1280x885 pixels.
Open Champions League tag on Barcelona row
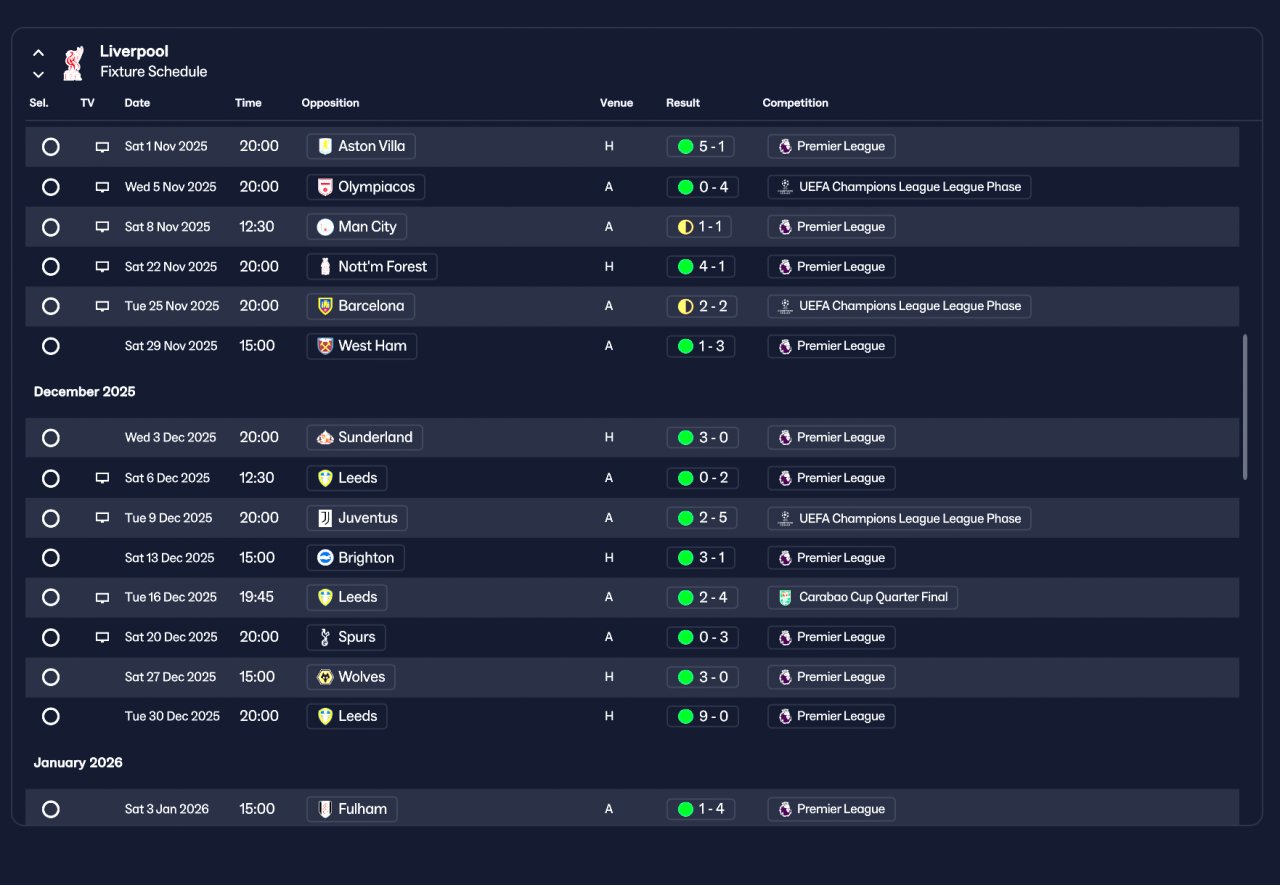click(x=899, y=306)
